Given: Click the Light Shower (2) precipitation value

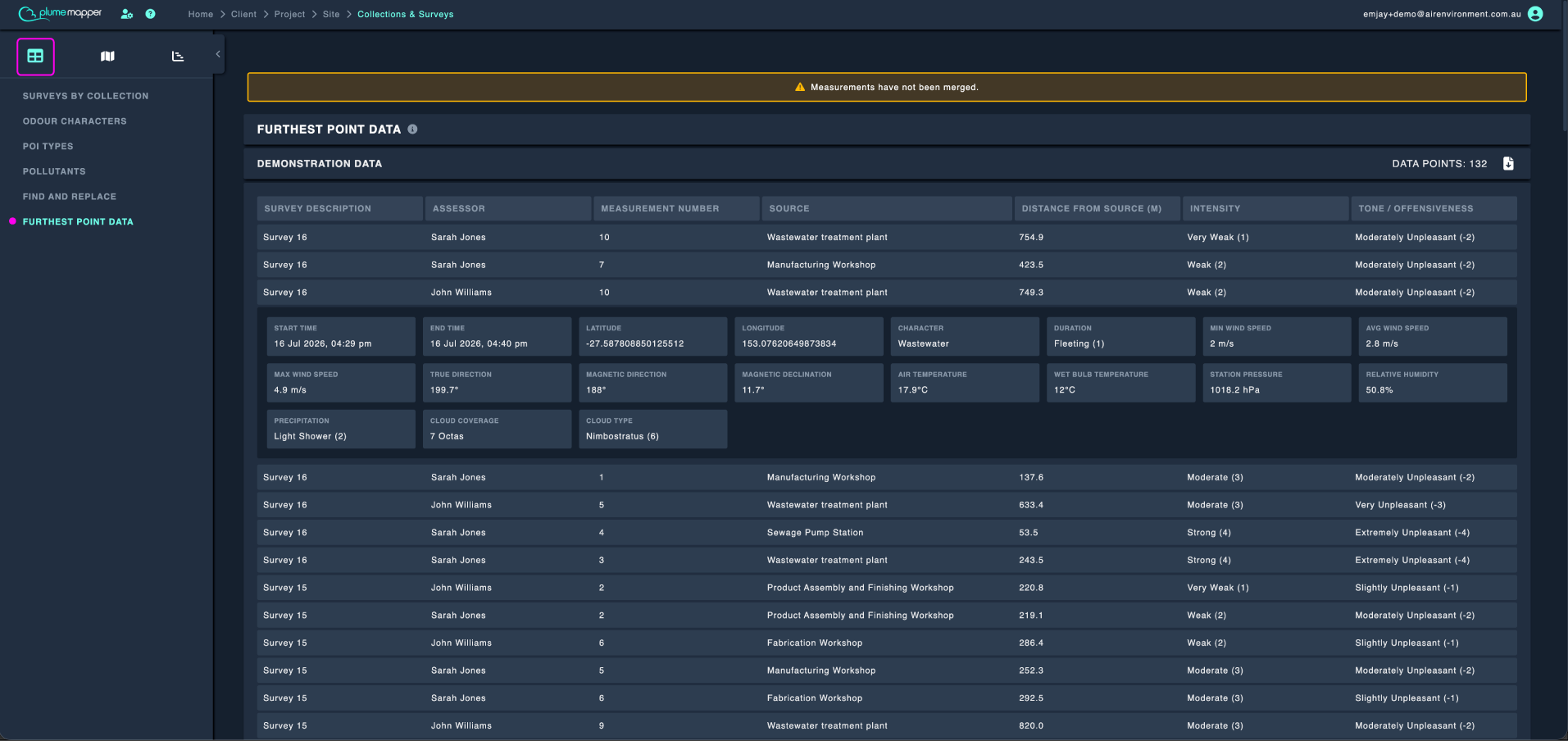Looking at the screenshot, I should [x=311, y=437].
